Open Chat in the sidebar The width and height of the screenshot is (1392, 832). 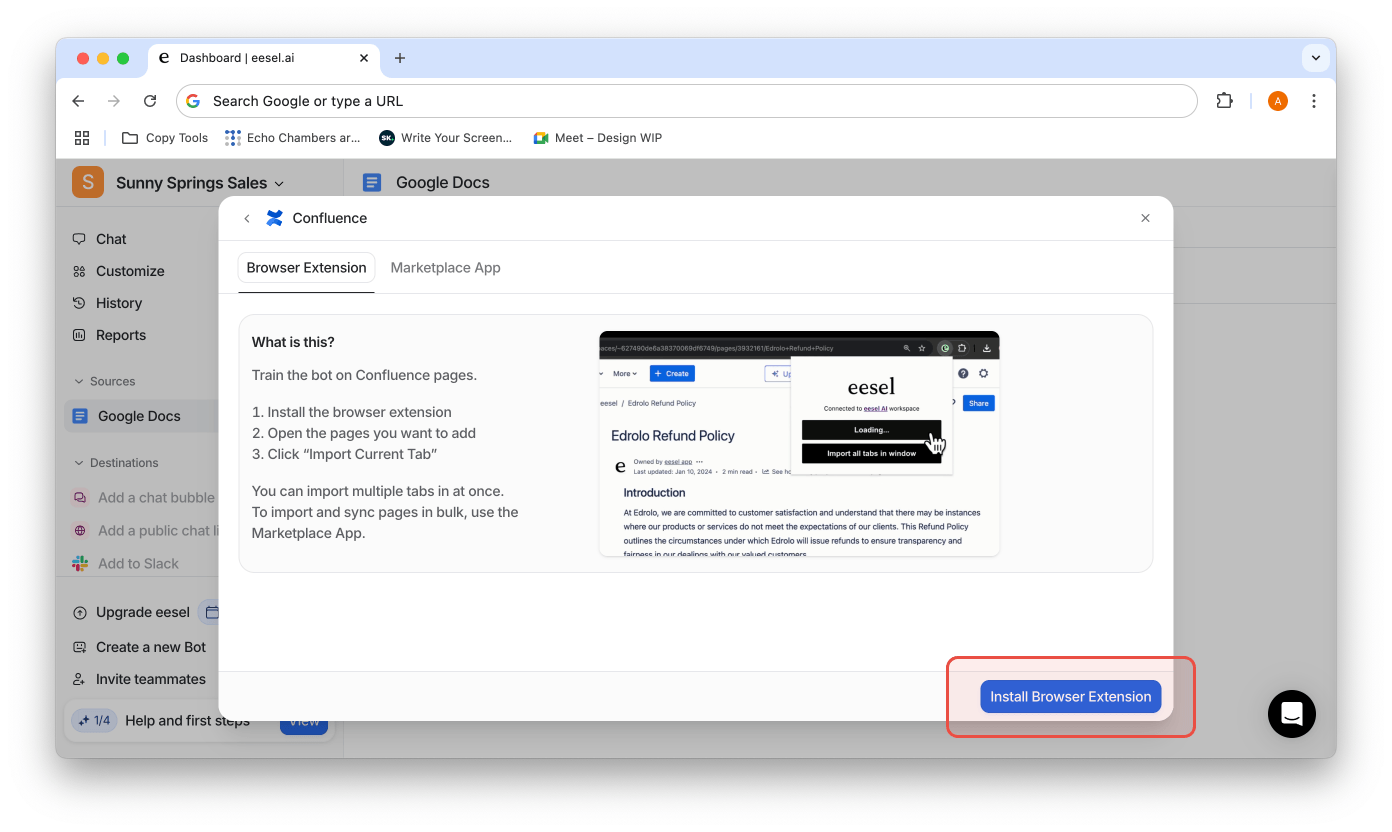click(111, 239)
